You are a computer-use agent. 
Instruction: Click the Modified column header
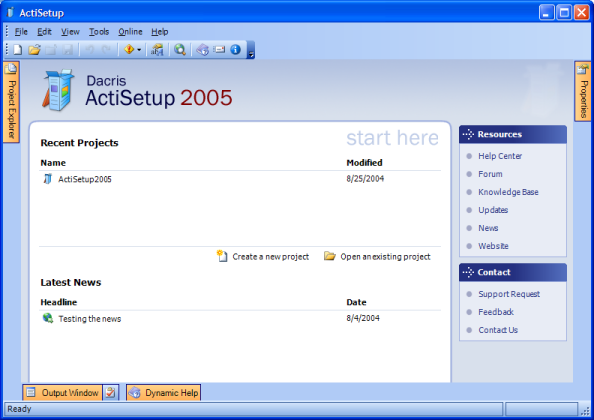pos(364,163)
